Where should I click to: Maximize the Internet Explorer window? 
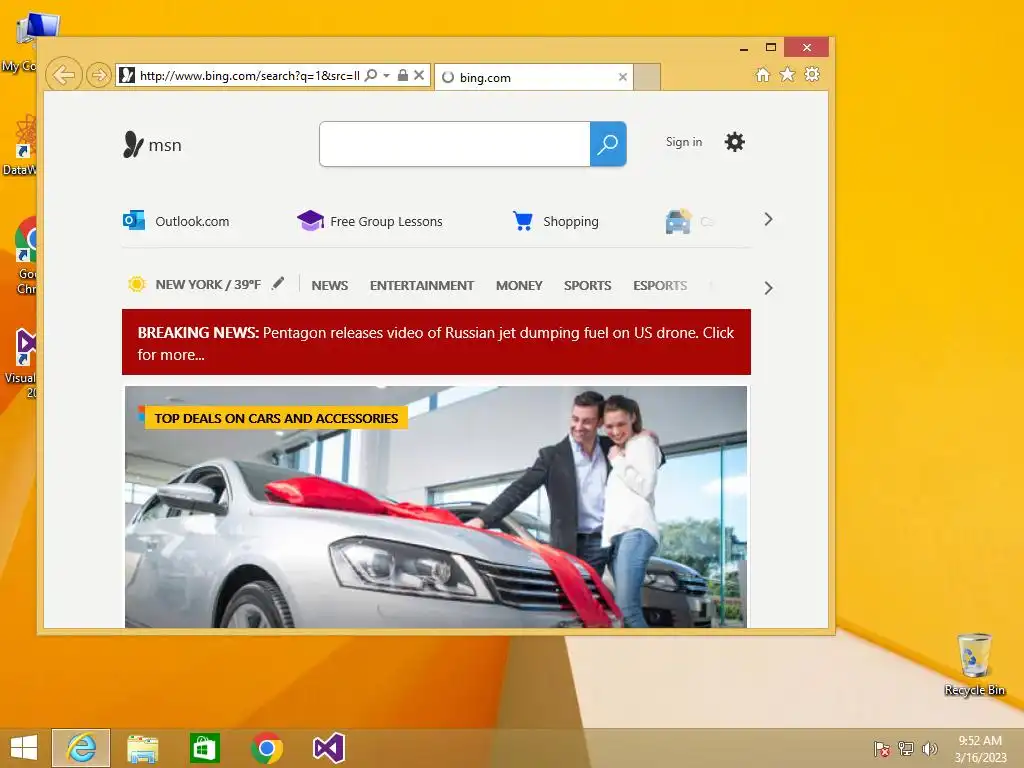771,47
